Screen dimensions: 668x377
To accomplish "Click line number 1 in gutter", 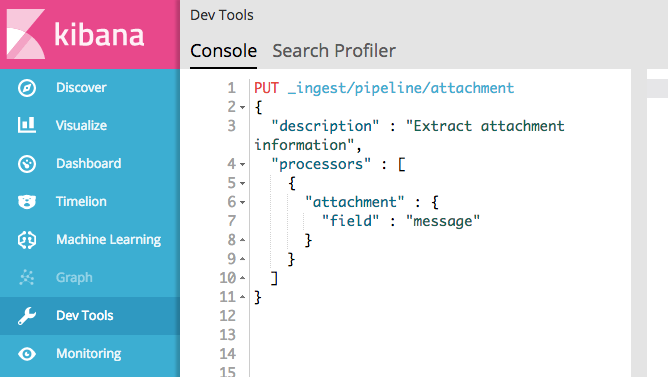I will click(231, 88).
